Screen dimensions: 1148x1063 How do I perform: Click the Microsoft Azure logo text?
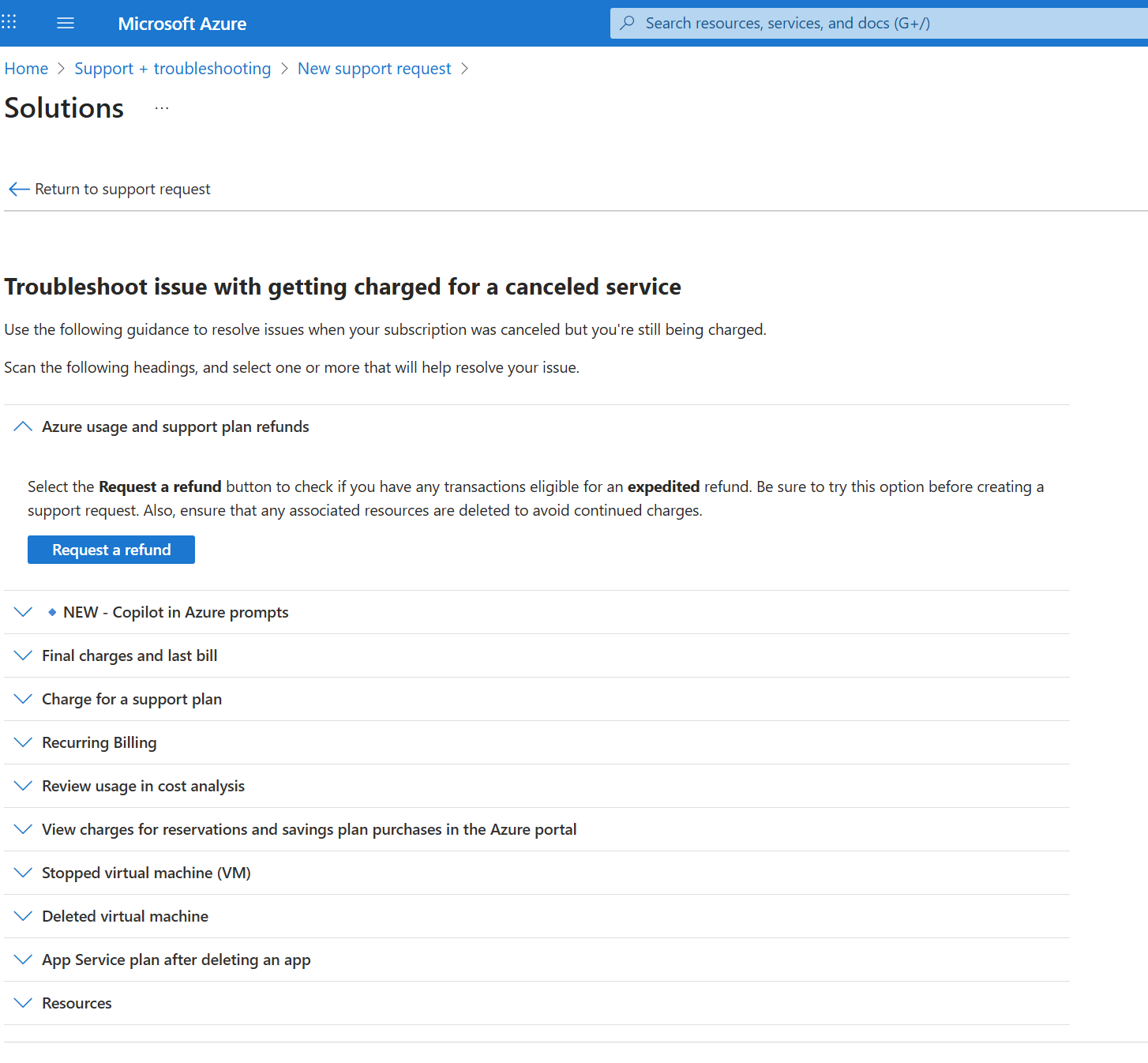[182, 24]
